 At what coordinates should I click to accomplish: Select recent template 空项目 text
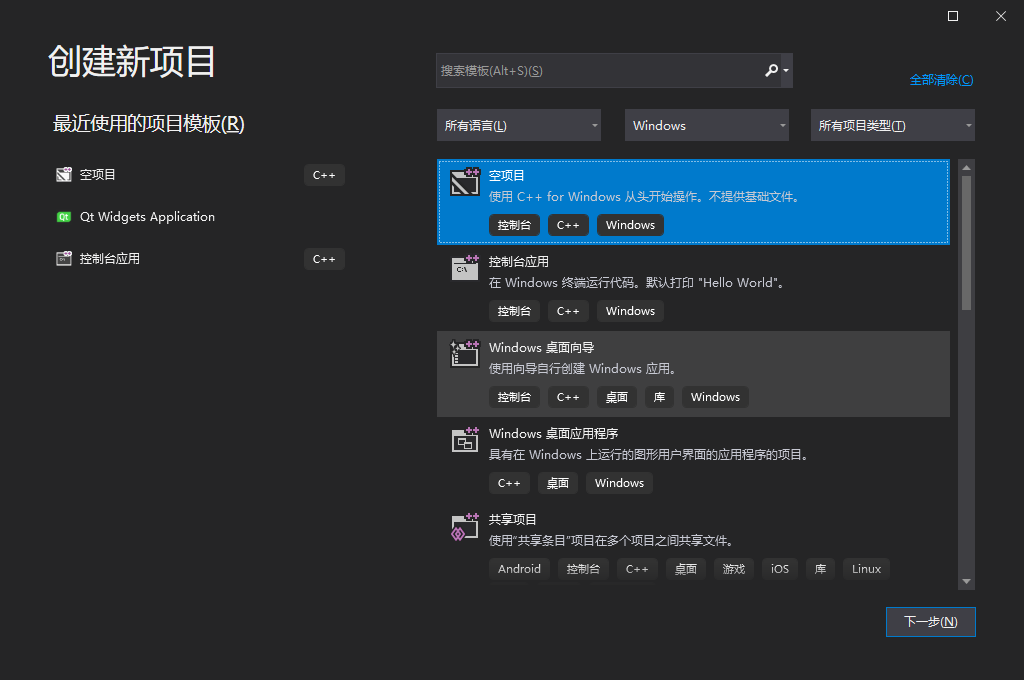tap(97, 174)
